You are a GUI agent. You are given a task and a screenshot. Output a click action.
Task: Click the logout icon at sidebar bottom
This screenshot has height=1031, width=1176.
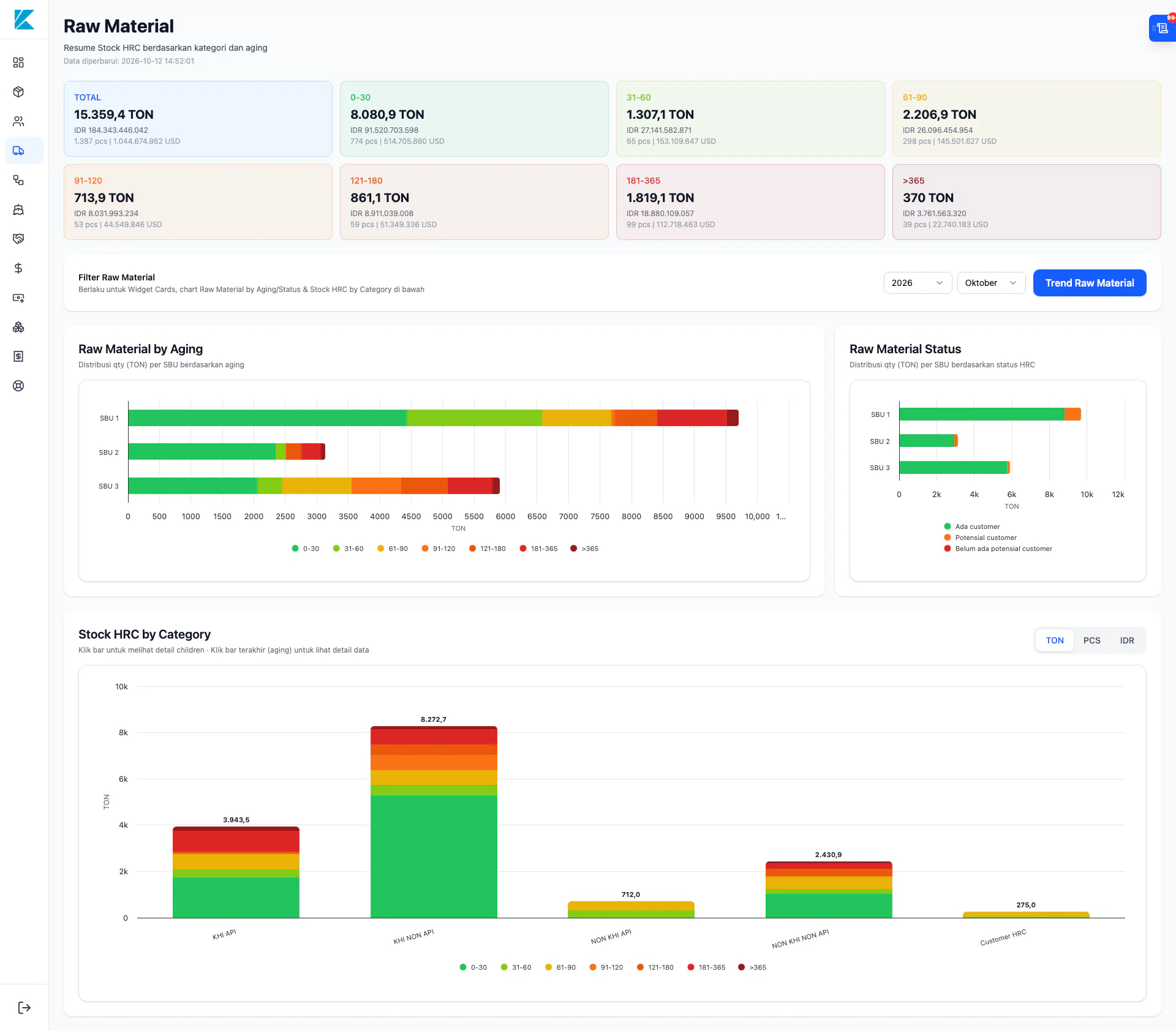[24, 1008]
